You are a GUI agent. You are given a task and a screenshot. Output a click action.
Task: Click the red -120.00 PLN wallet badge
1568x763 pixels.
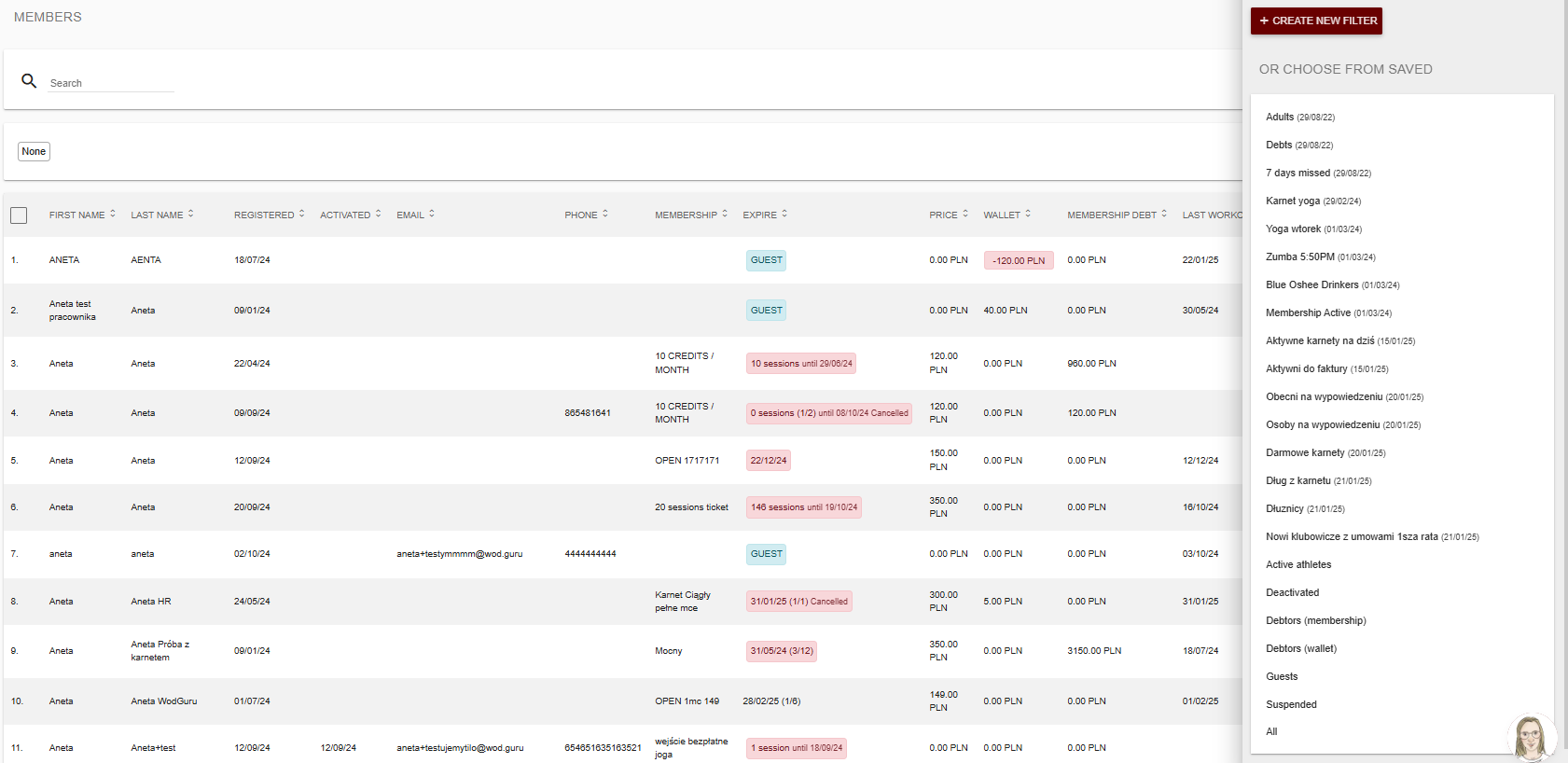pyautogui.click(x=1019, y=261)
